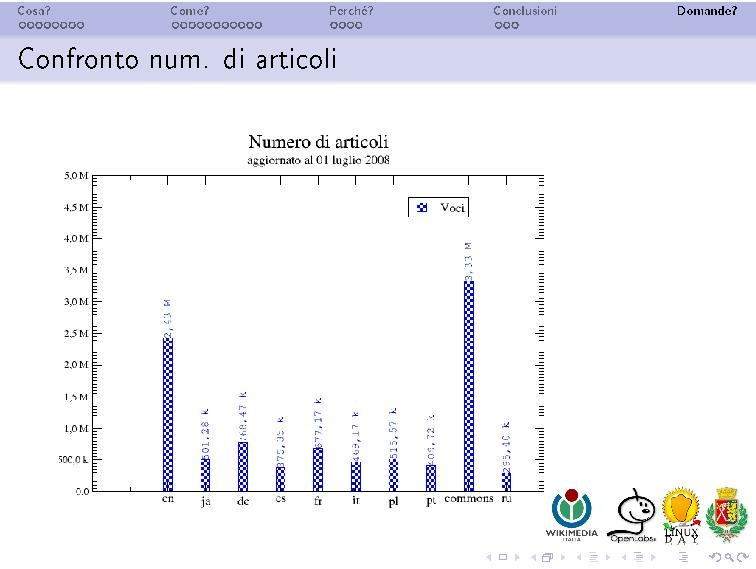This screenshot has width=756, height=569.
Task: Select last slide dot under Conclusioni
Action: click(515, 25)
